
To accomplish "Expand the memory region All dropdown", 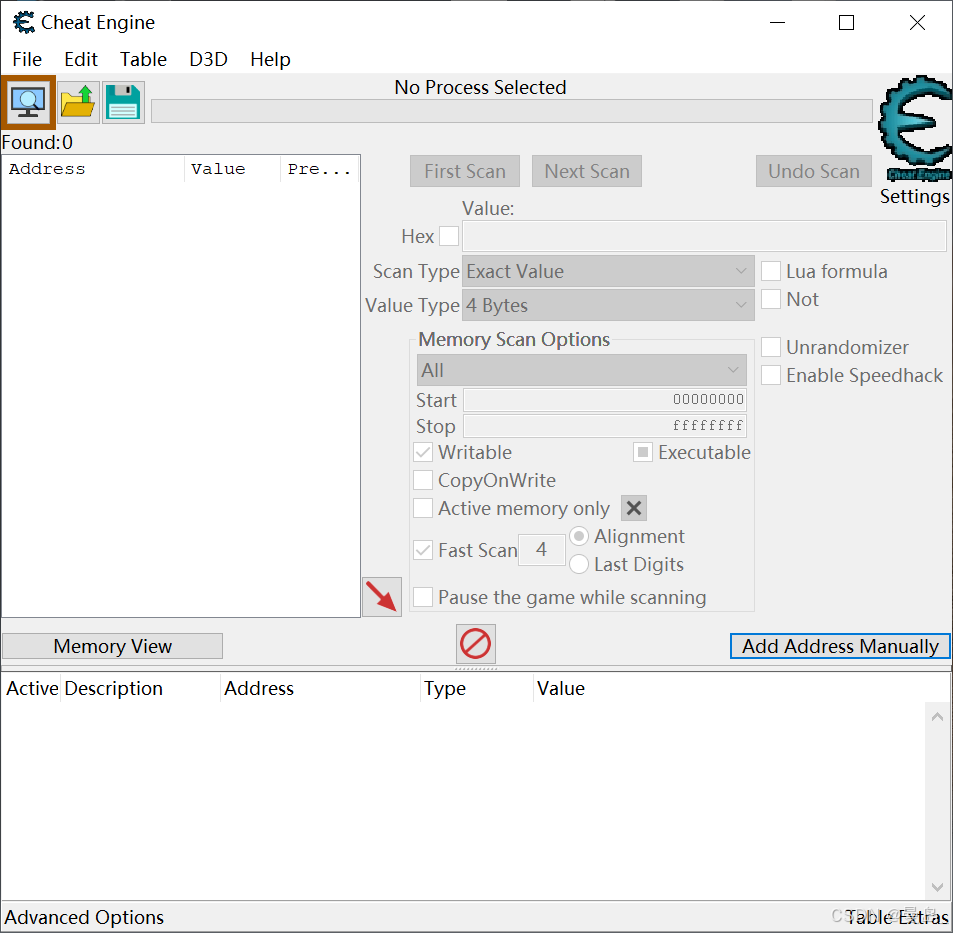I will click(582, 370).
